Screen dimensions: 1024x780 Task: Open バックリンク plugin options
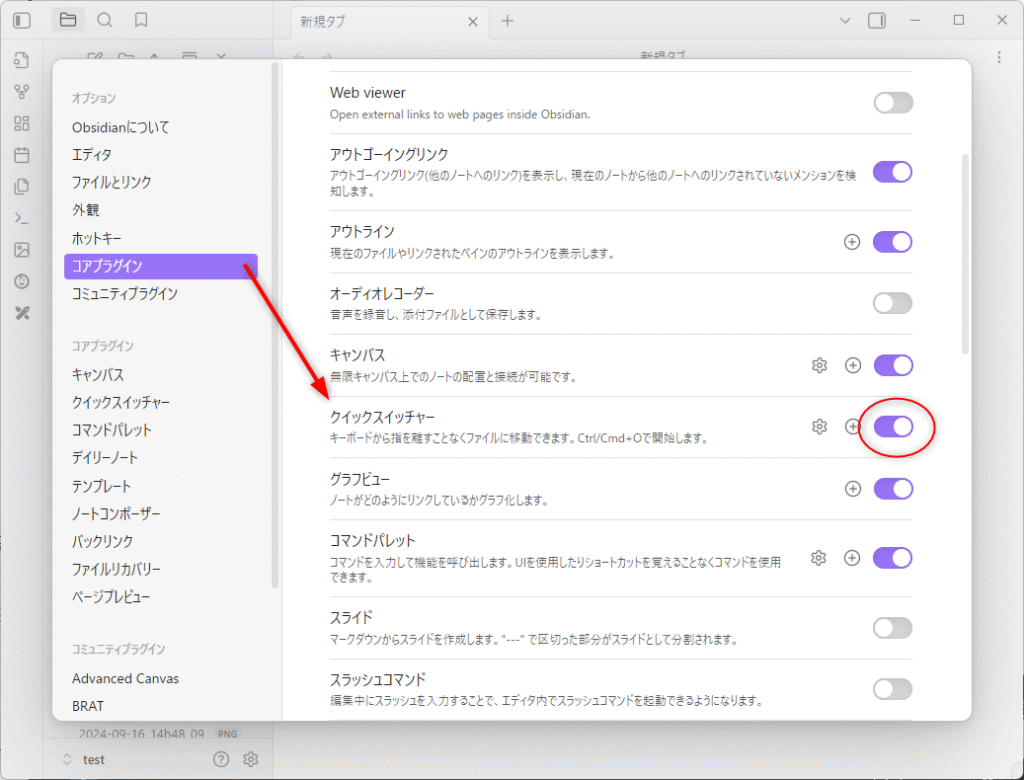tap(161, 542)
